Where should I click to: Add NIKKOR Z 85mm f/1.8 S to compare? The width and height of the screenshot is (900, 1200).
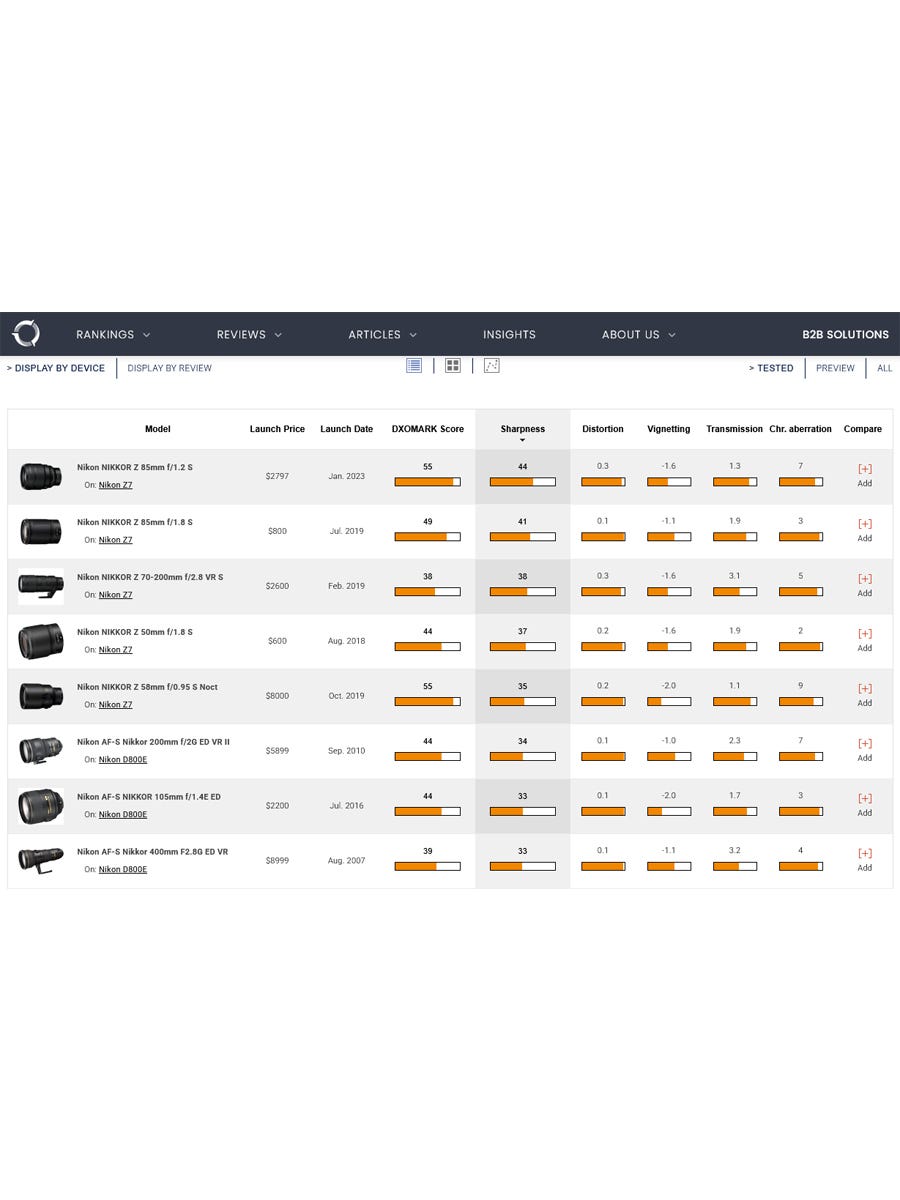(x=865, y=530)
